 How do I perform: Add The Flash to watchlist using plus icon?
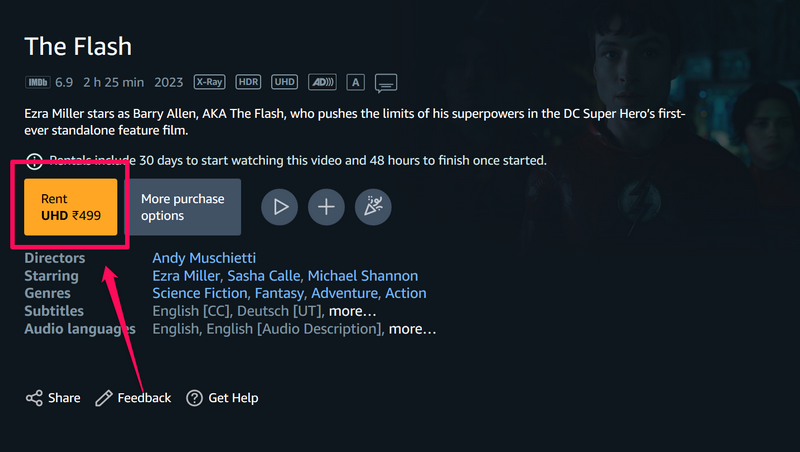[x=326, y=207]
